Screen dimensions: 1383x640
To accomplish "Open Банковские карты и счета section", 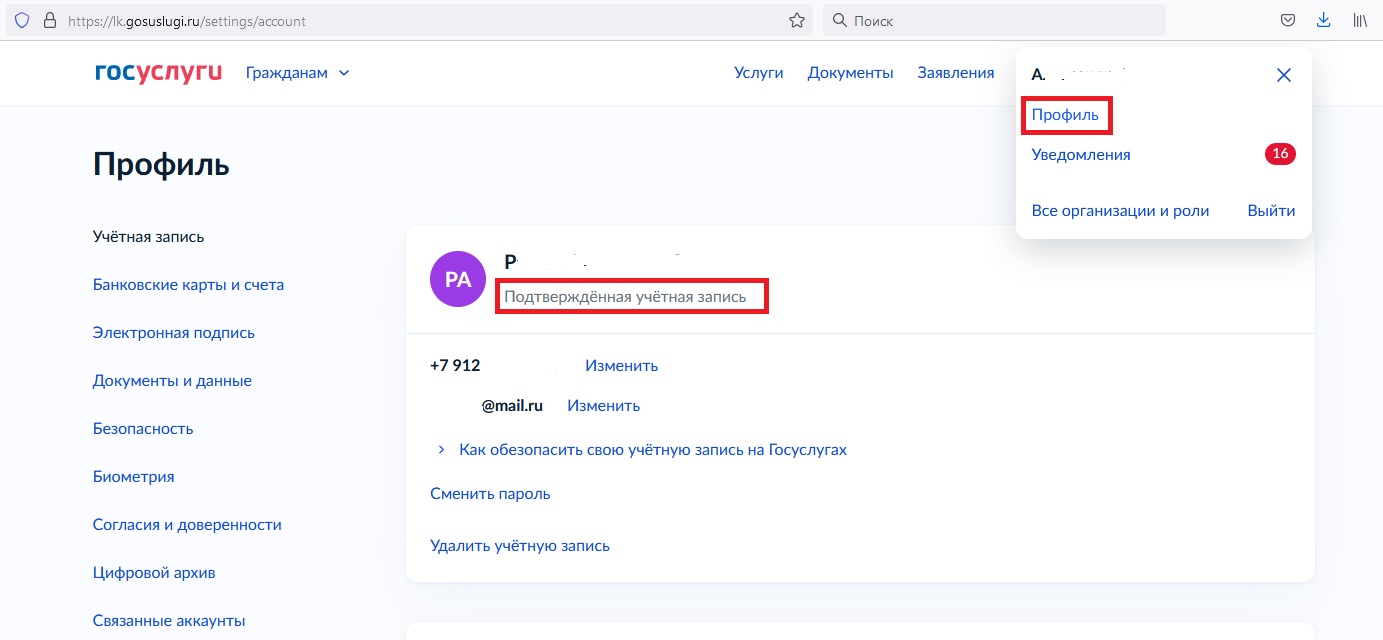I will point(188,285).
